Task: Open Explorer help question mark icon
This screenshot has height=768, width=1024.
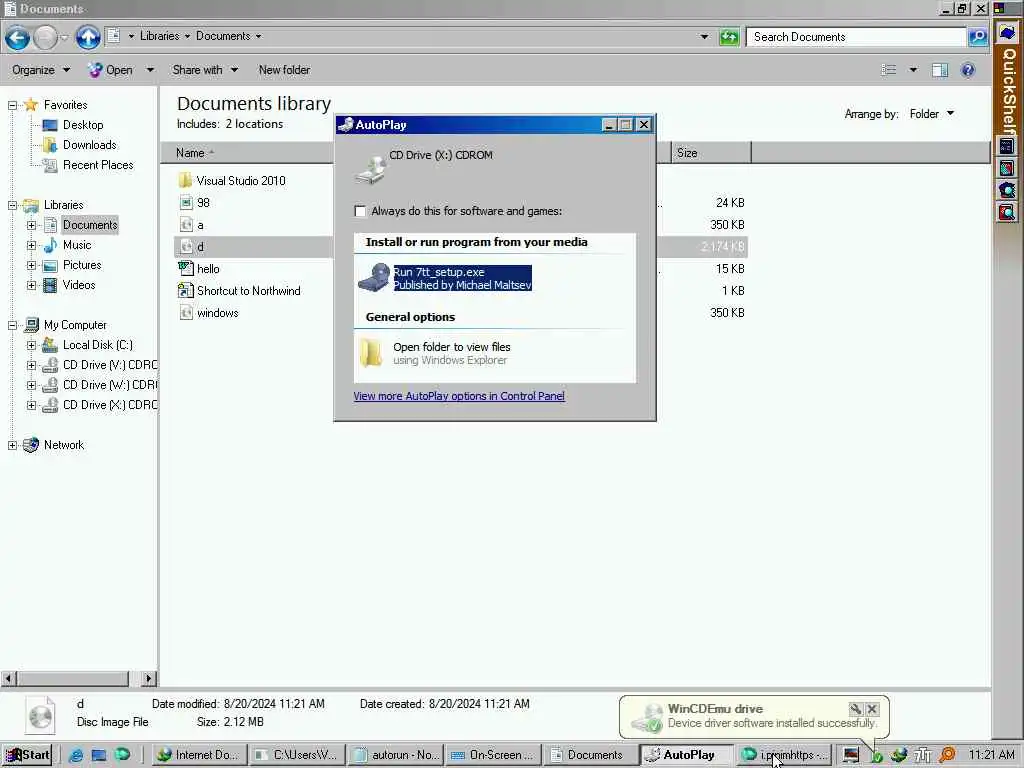Action: [x=968, y=70]
